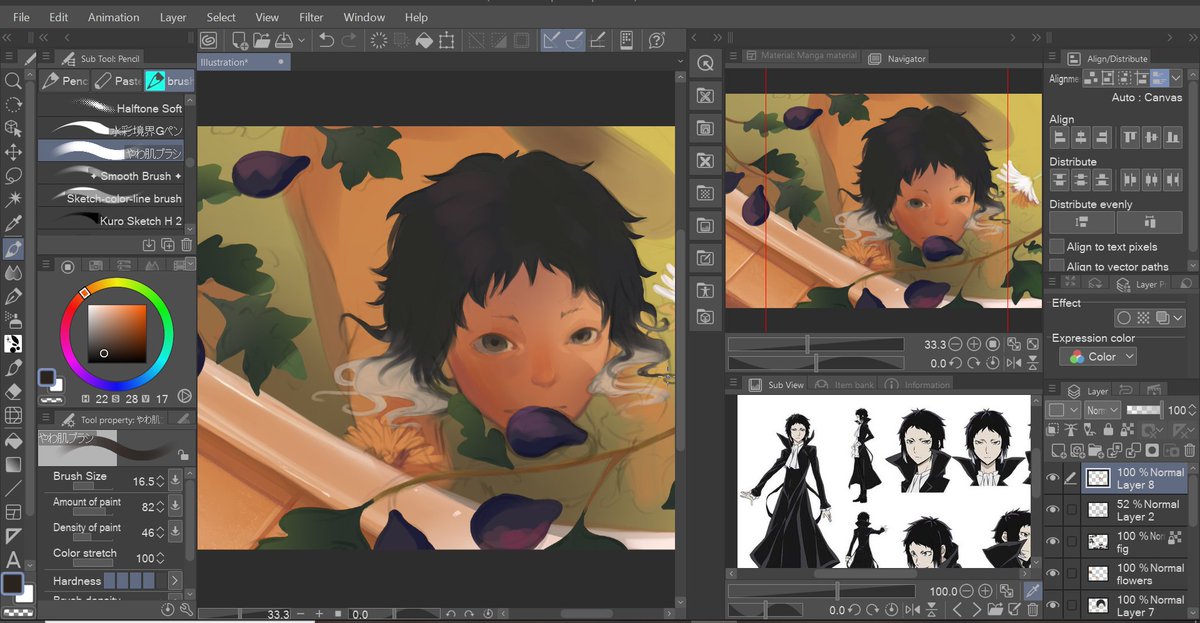Toggle visibility of fig layer

point(1052,542)
